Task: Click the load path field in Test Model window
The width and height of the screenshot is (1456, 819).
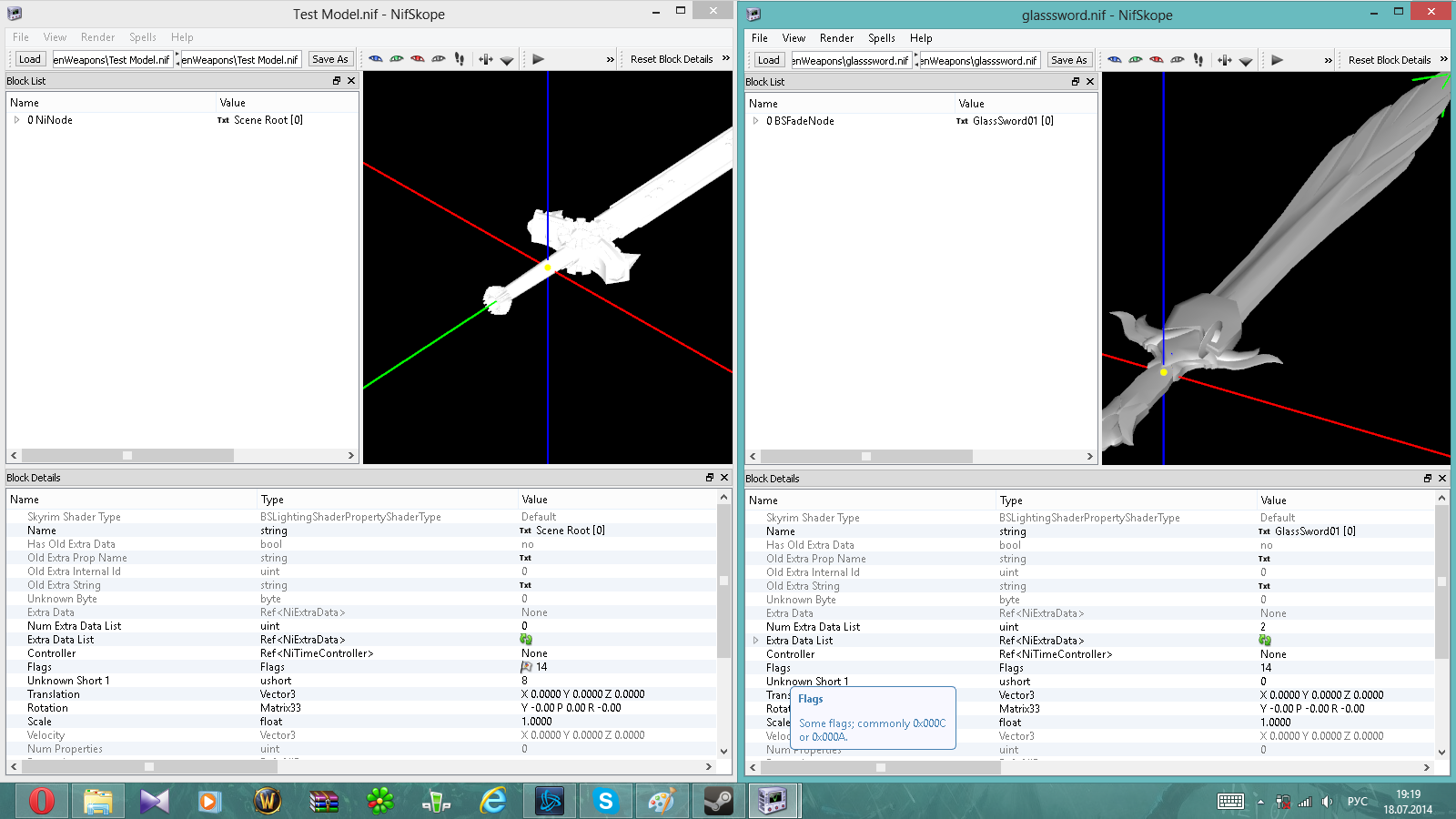Action: click(x=112, y=59)
